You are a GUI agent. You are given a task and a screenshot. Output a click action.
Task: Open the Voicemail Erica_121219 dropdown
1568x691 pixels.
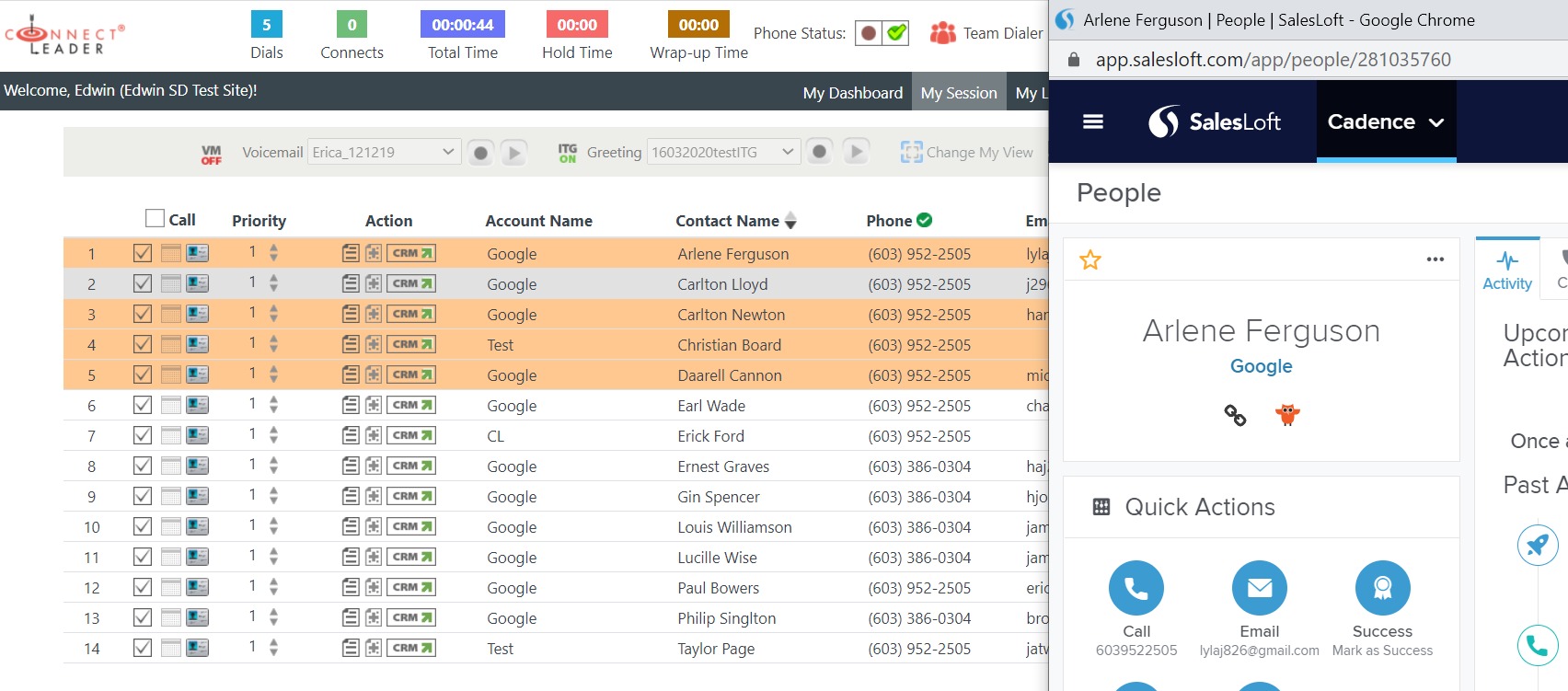coord(384,152)
